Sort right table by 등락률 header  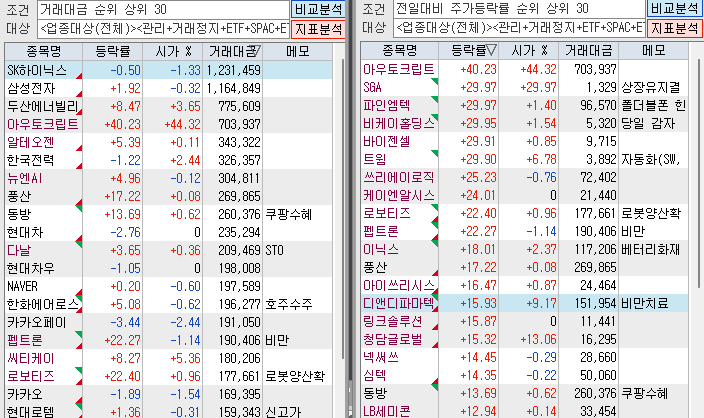469,51
